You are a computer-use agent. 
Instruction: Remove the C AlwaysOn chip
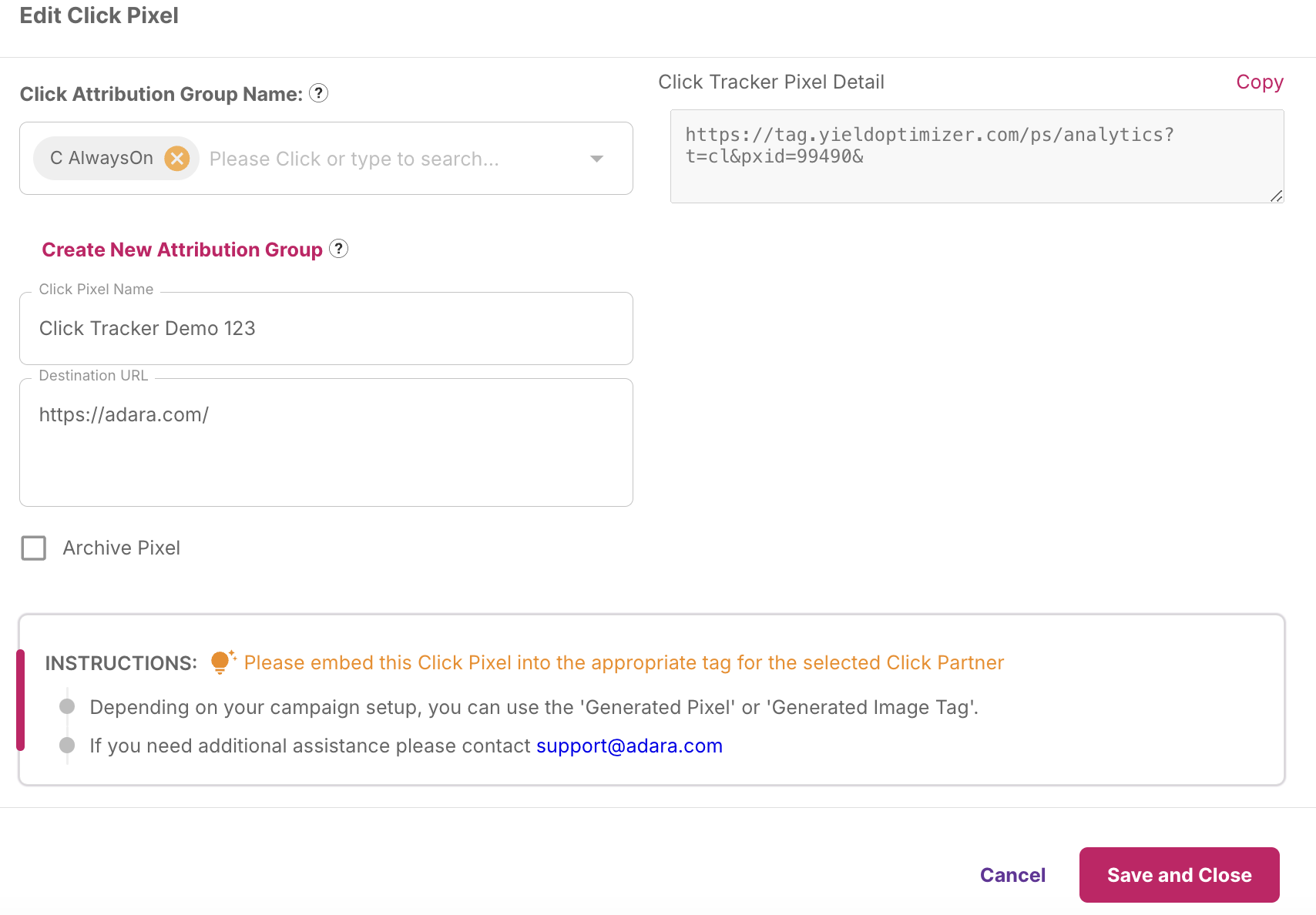[177, 159]
